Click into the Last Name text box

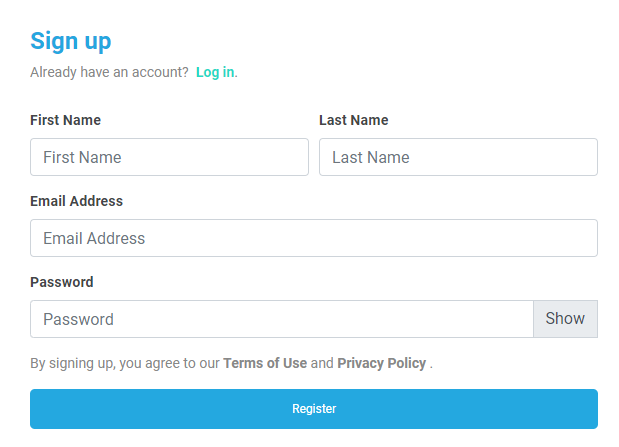[458, 157]
